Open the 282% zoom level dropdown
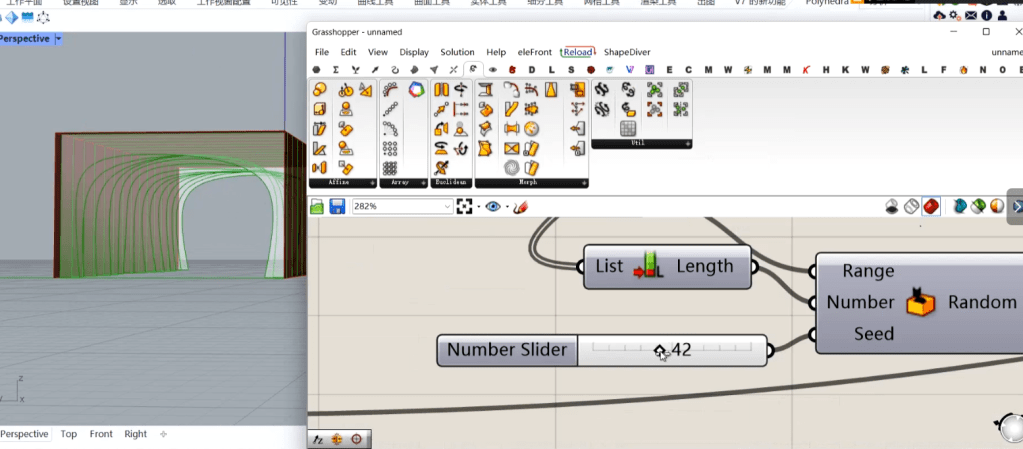 click(x=447, y=207)
